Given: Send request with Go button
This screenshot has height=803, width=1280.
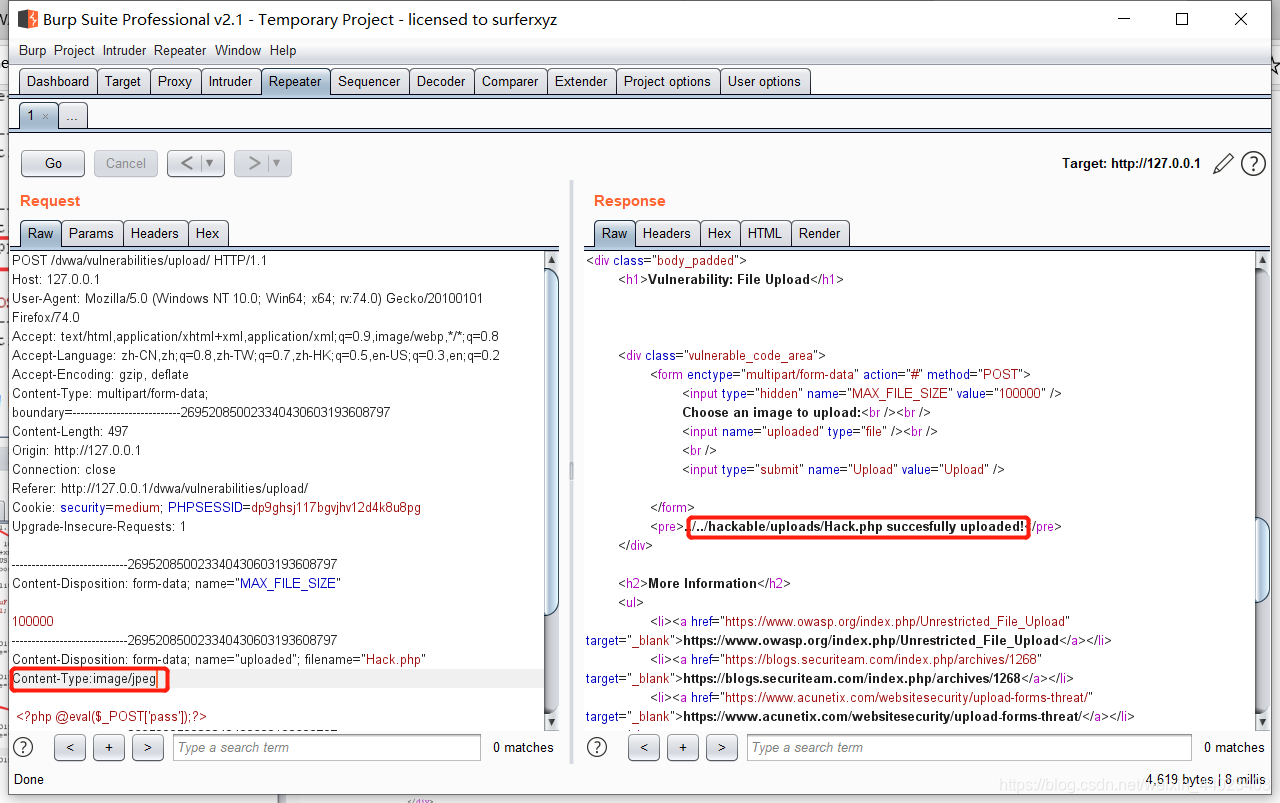Looking at the screenshot, I should point(53,163).
